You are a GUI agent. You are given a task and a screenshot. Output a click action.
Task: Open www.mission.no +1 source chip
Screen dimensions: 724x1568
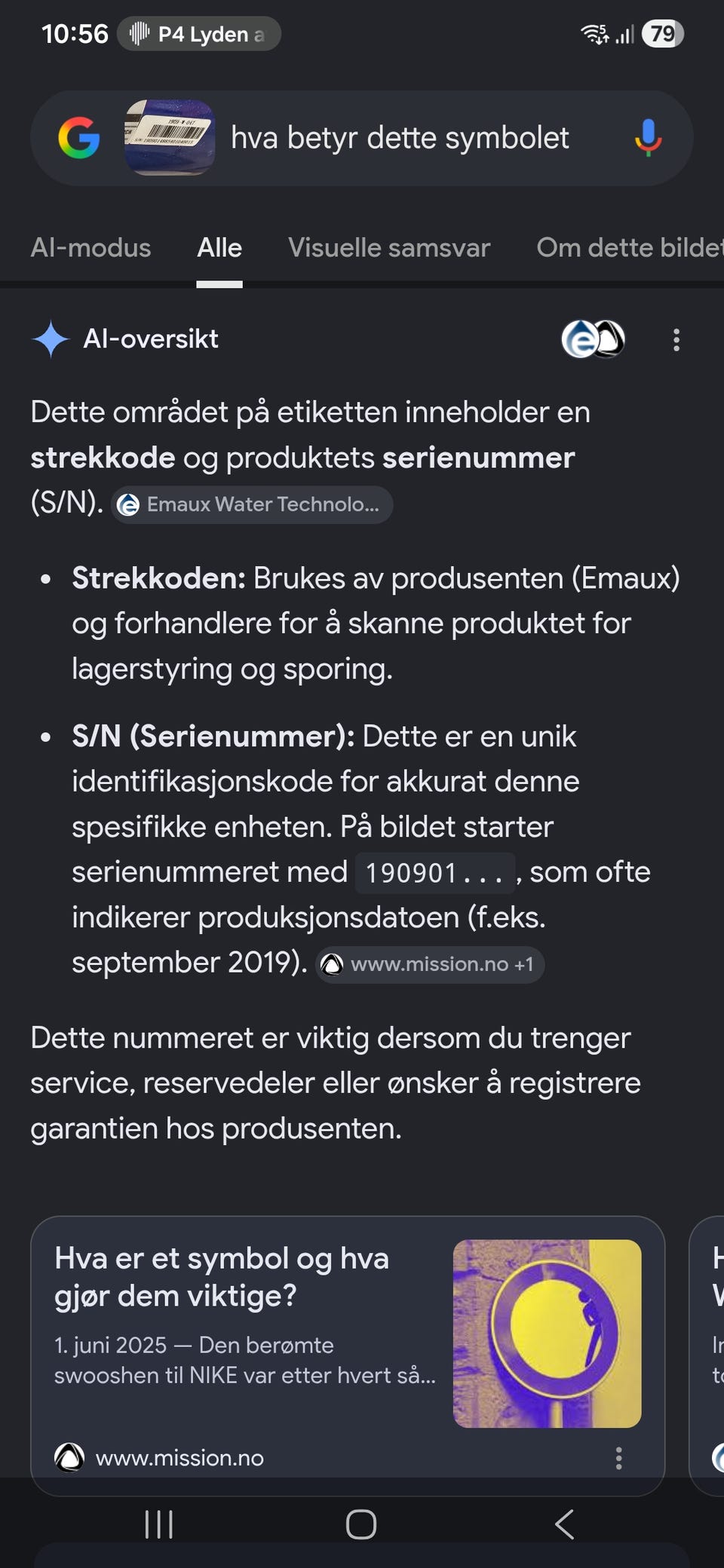pyautogui.click(x=430, y=964)
